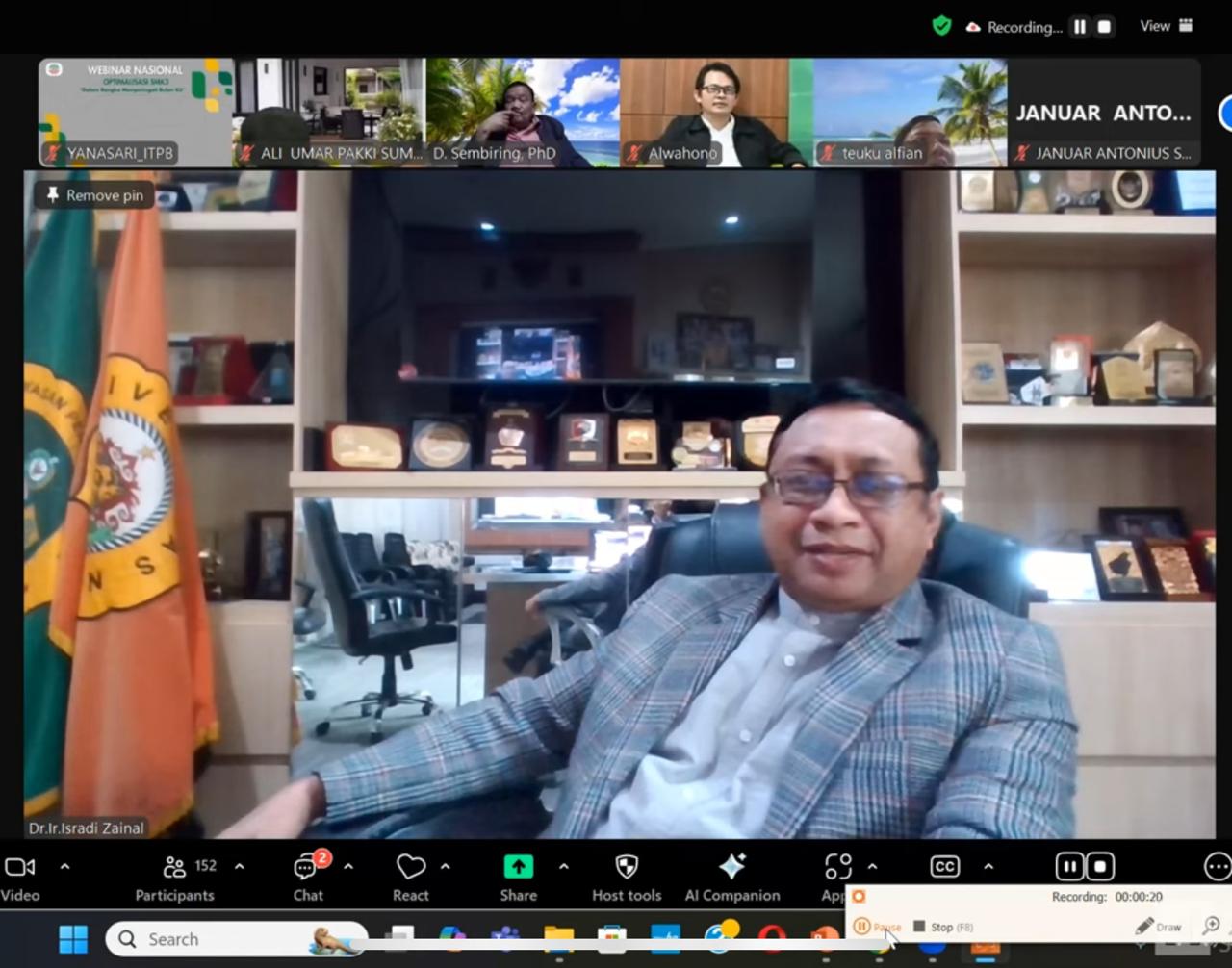
Task: Expand the arrow next to Participants
Action: [240, 867]
